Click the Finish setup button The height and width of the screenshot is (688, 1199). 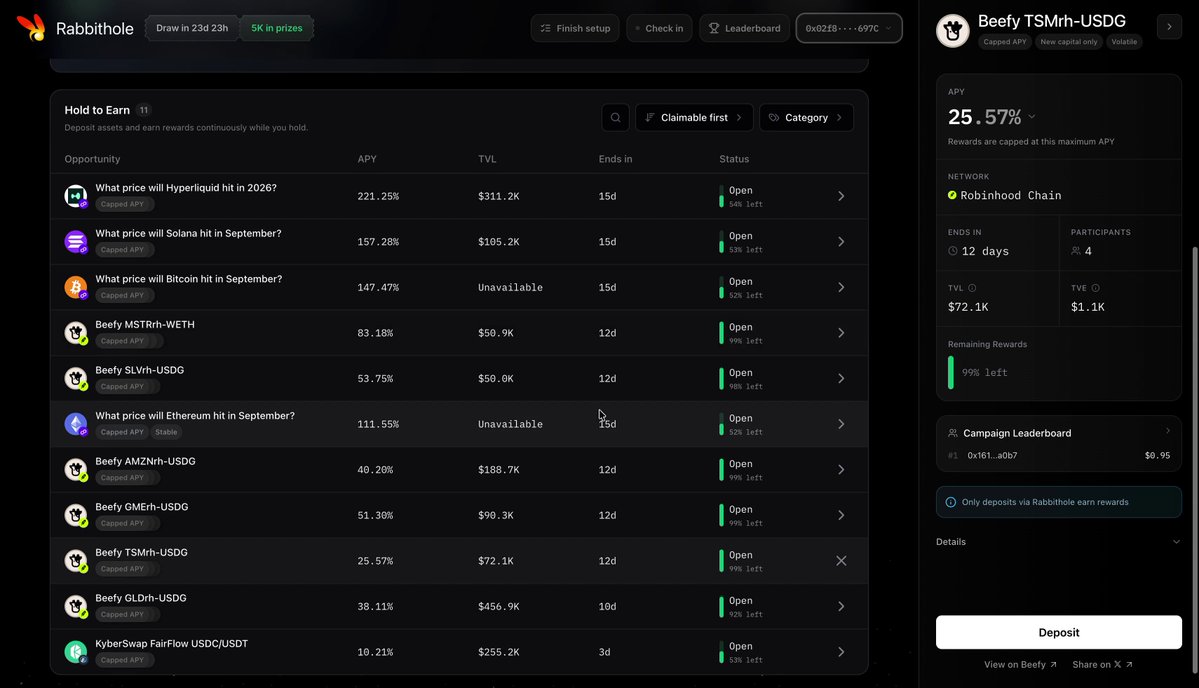pos(575,28)
